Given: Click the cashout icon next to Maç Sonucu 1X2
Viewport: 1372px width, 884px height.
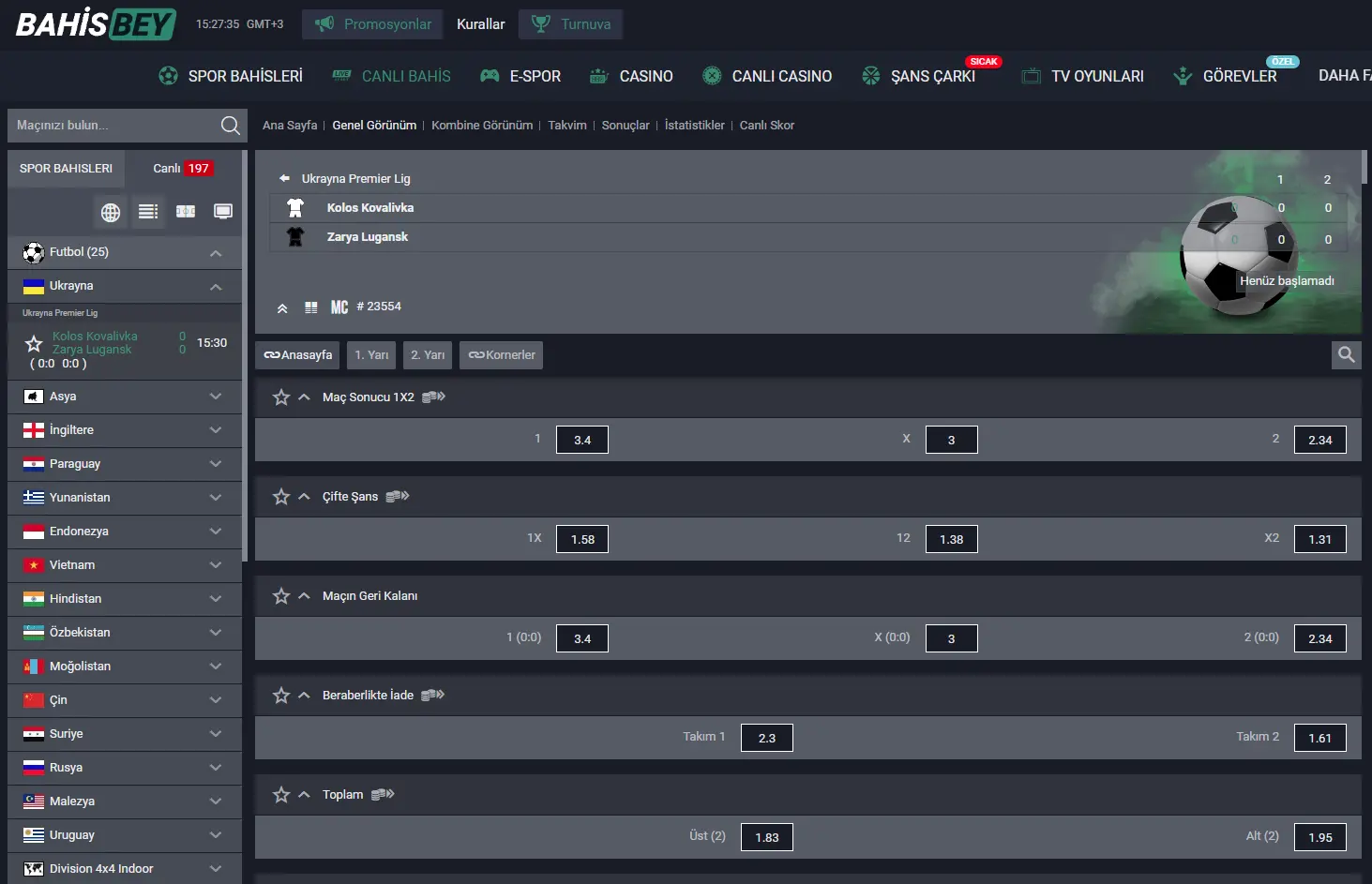Looking at the screenshot, I should tap(433, 397).
